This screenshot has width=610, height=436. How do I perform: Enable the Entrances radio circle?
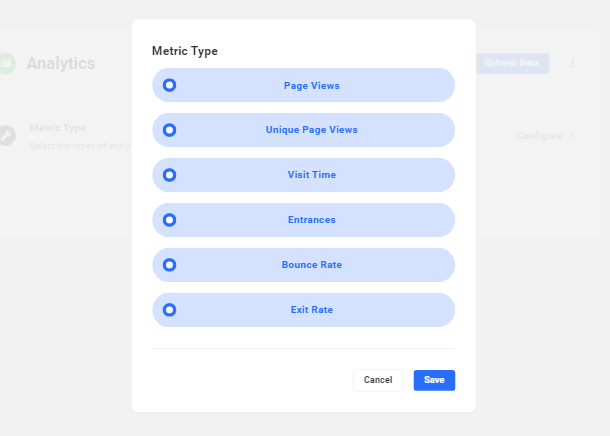pyautogui.click(x=169, y=220)
